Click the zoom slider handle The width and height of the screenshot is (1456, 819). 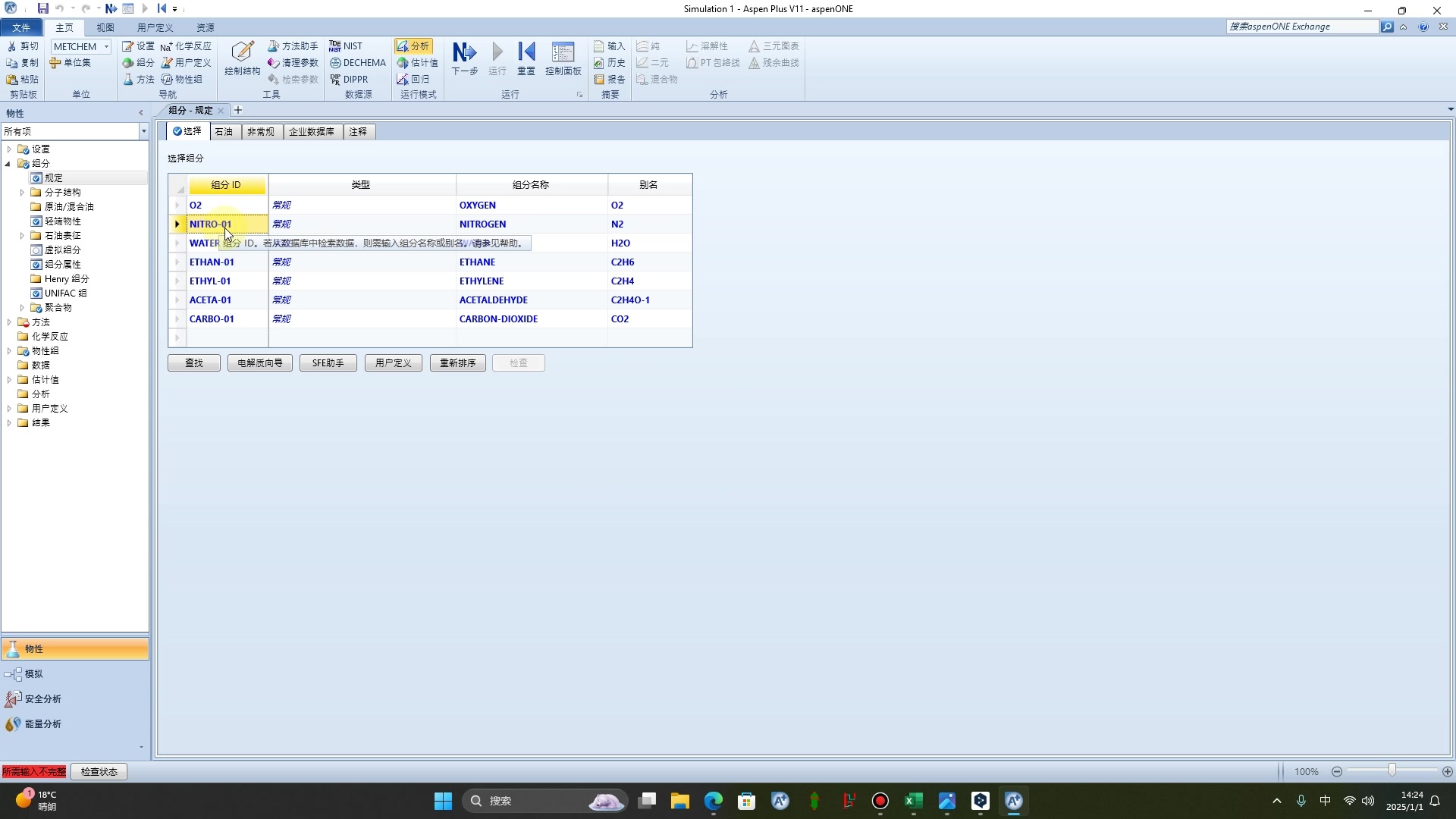1392,770
